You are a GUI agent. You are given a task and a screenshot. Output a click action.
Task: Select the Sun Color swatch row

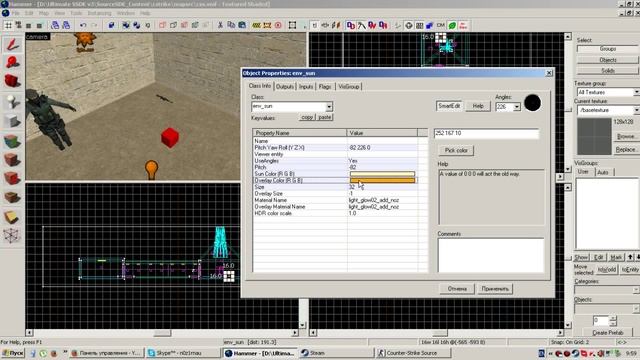point(335,174)
